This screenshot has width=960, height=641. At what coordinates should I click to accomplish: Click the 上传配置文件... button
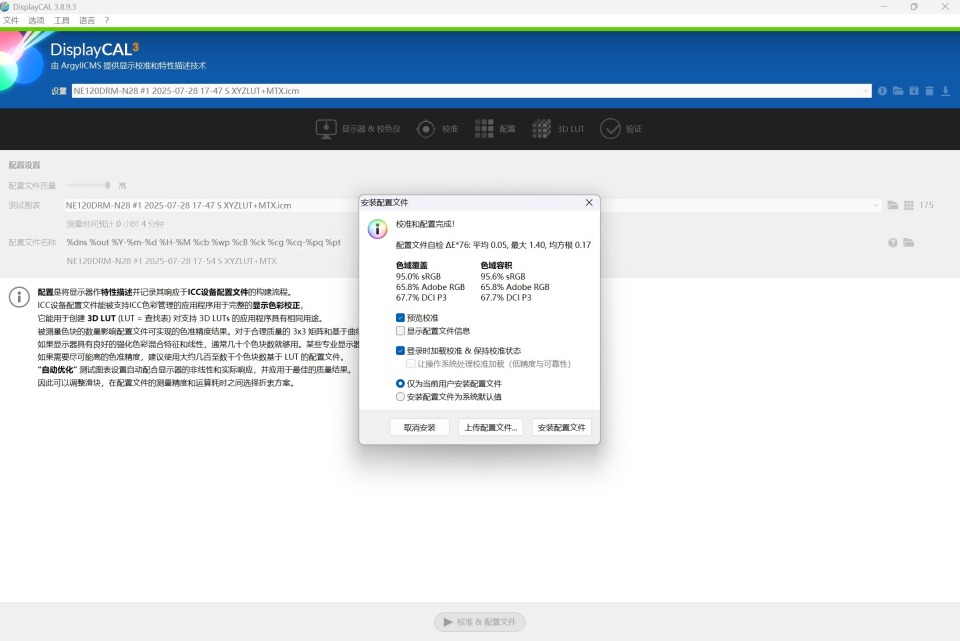(x=490, y=427)
